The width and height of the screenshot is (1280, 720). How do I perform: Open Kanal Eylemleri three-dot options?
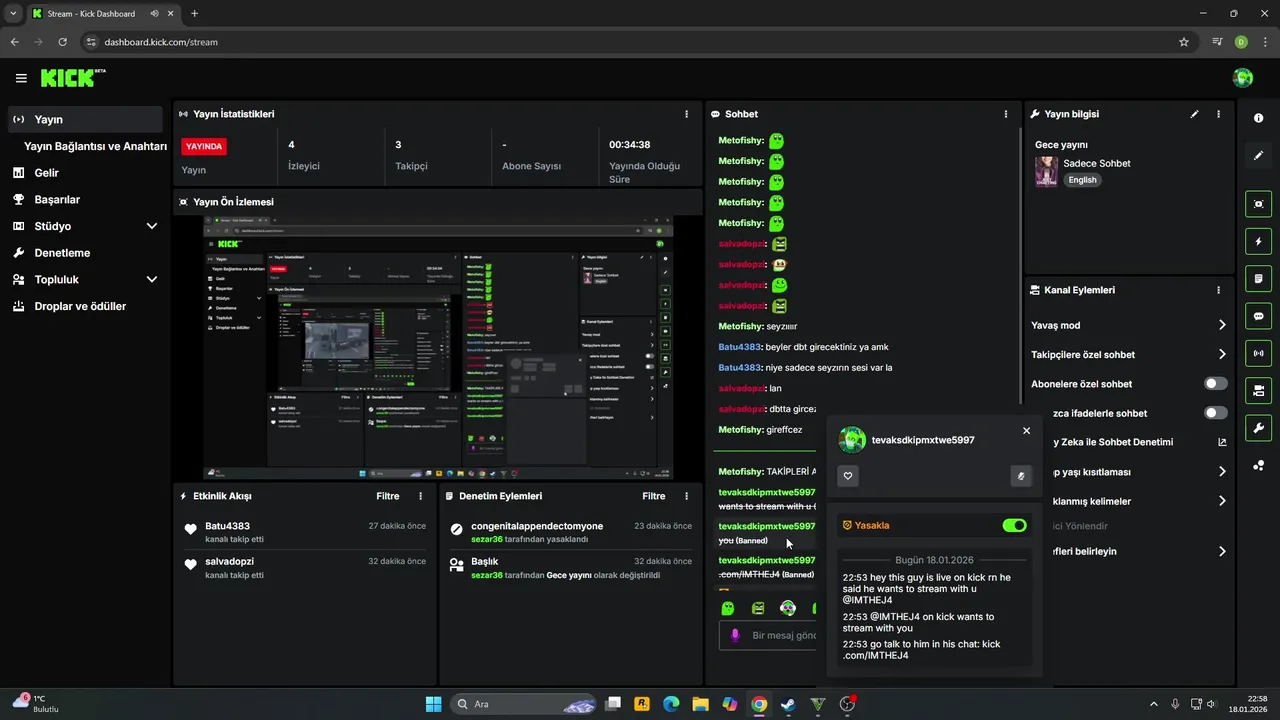[x=1218, y=290]
